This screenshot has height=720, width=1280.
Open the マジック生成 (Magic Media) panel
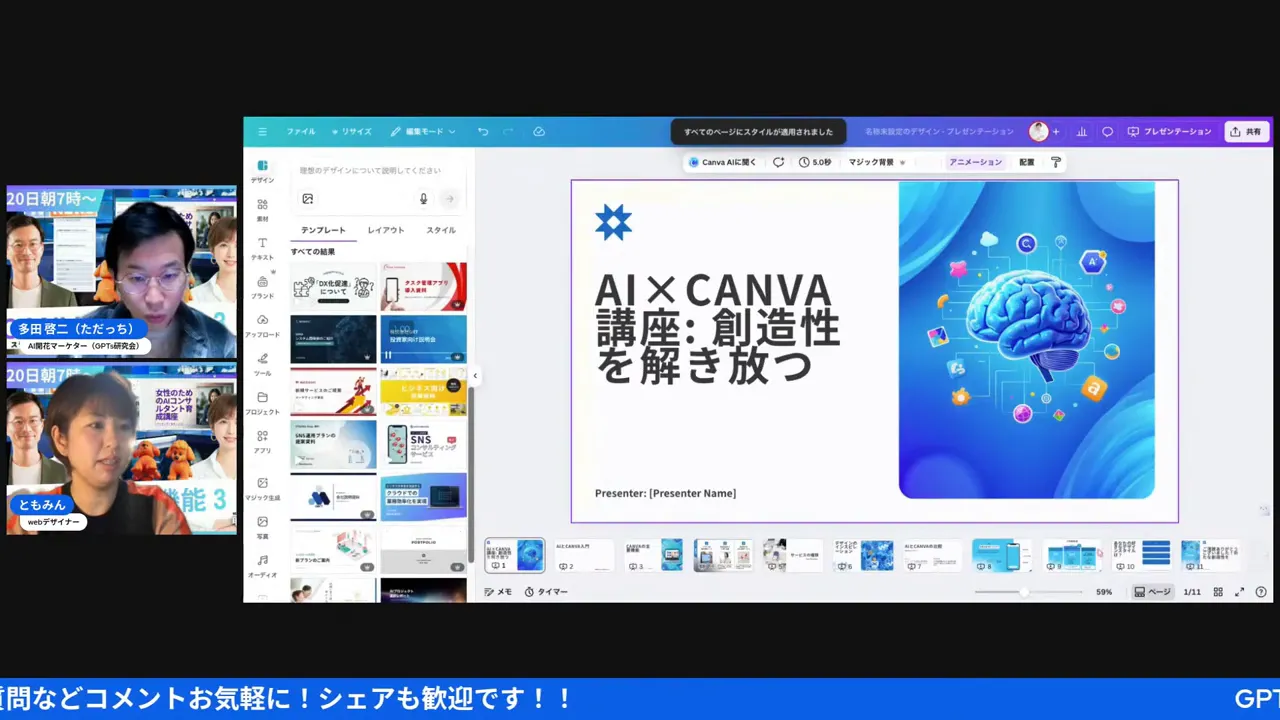(262, 489)
